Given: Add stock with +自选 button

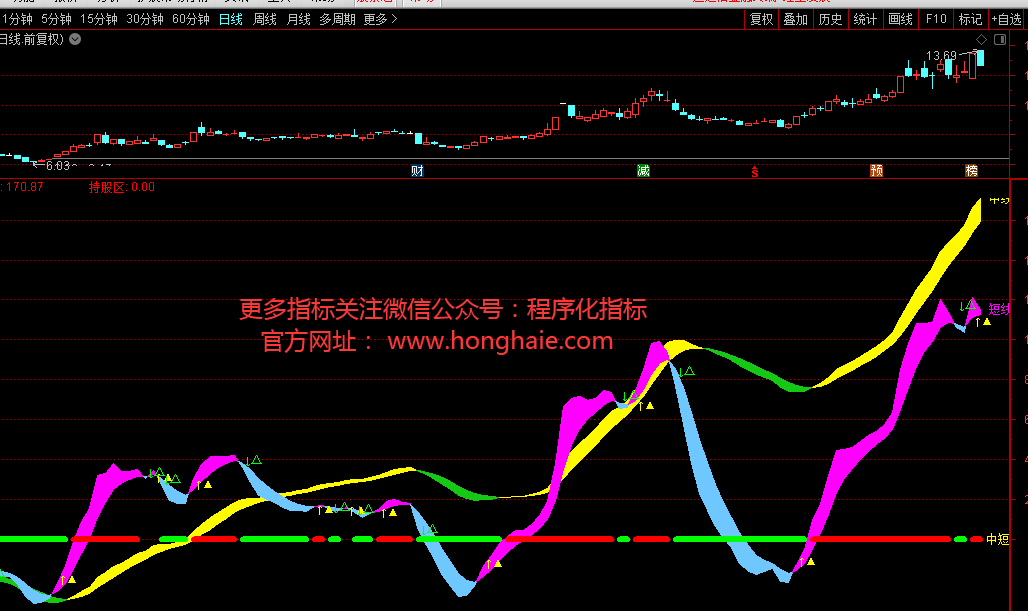Looking at the screenshot, I should pos(1006,19).
